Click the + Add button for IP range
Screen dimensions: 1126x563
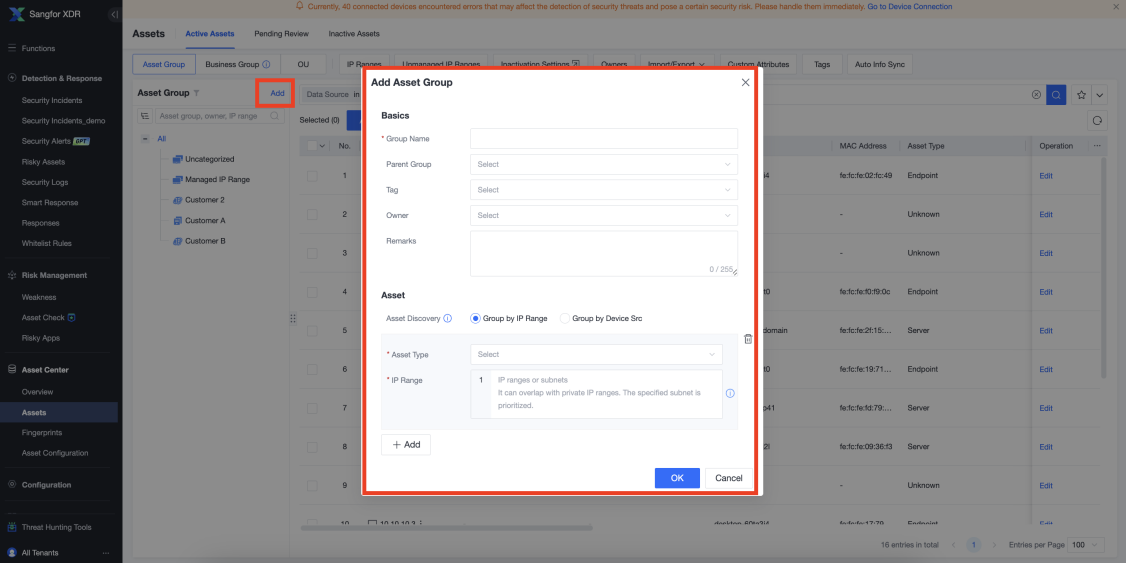406,445
